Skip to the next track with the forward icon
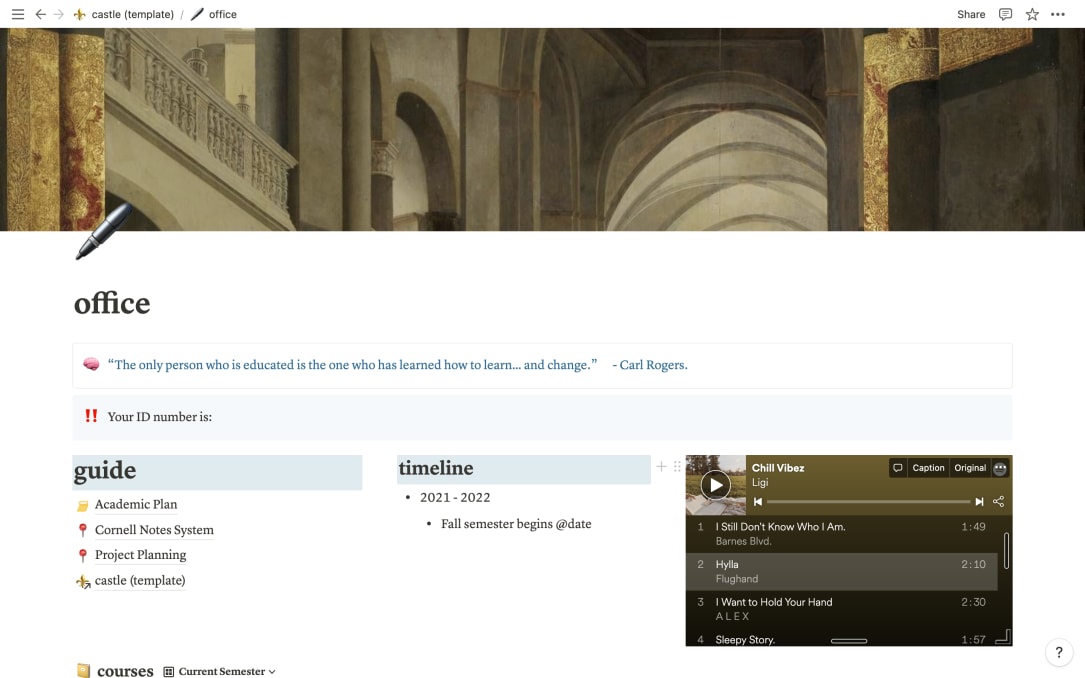 tap(978, 501)
